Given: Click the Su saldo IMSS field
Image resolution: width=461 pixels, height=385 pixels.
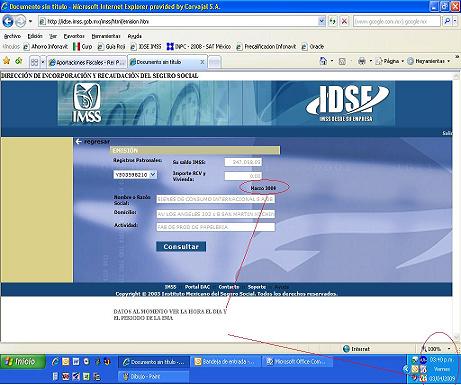Looking at the screenshot, I should tap(243, 162).
